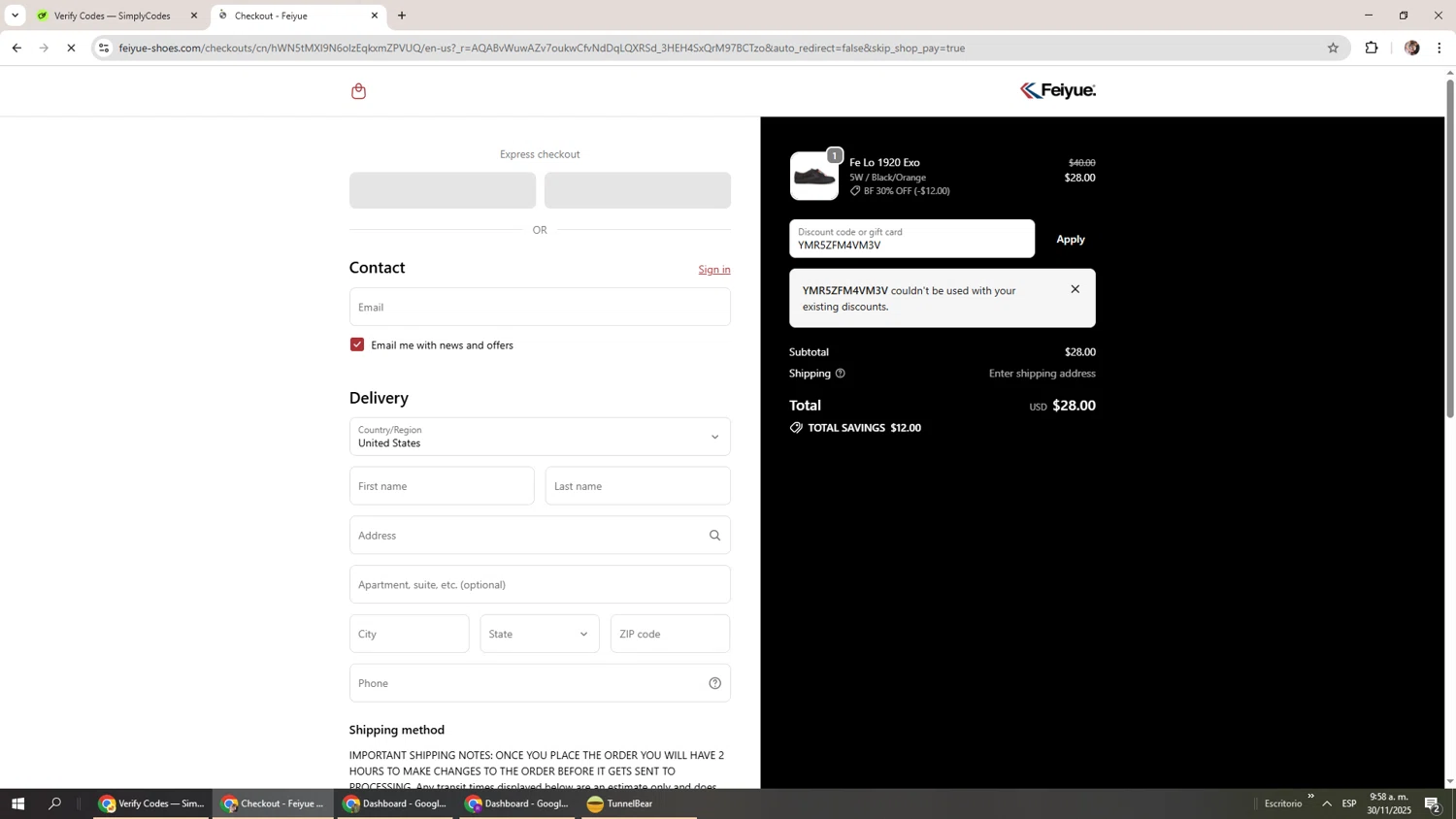
Task: Expand the State dropdown
Action: (540, 634)
